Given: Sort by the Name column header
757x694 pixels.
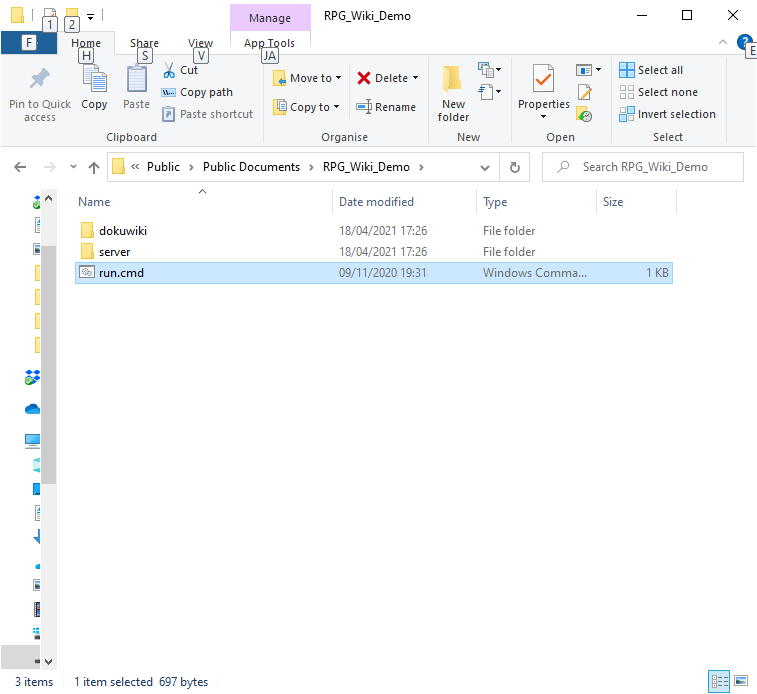Looking at the screenshot, I should [x=203, y=202].
